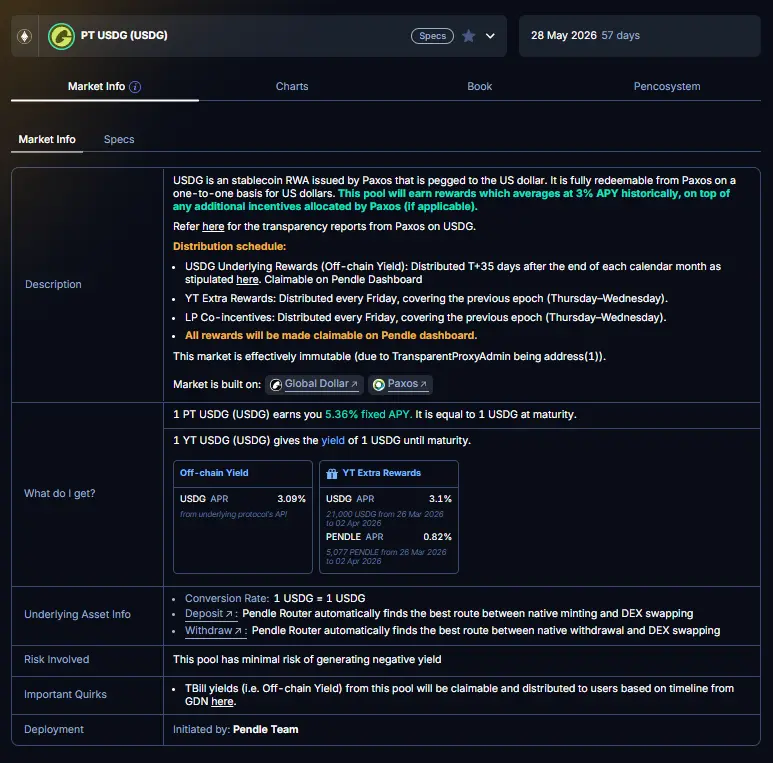Click the '5.36% fixed APY' text
This screenshot has width=773, height=763.
[x=368, y=415]
